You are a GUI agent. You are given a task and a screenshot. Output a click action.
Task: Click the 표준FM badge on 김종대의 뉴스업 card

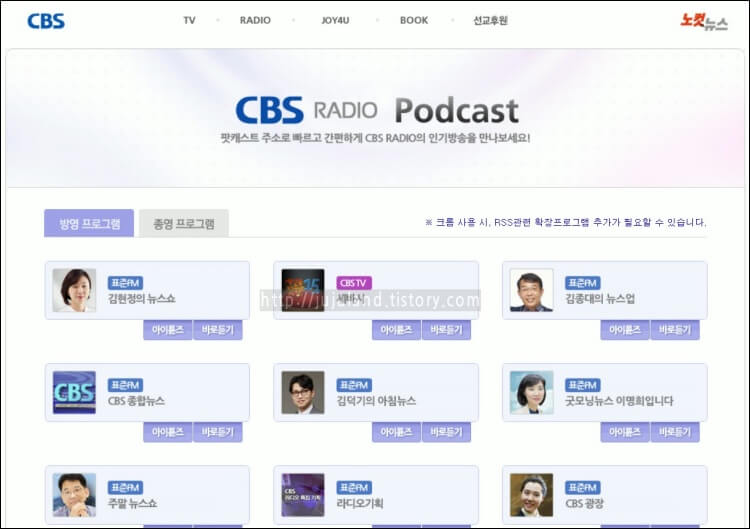[x=583, y=283]
